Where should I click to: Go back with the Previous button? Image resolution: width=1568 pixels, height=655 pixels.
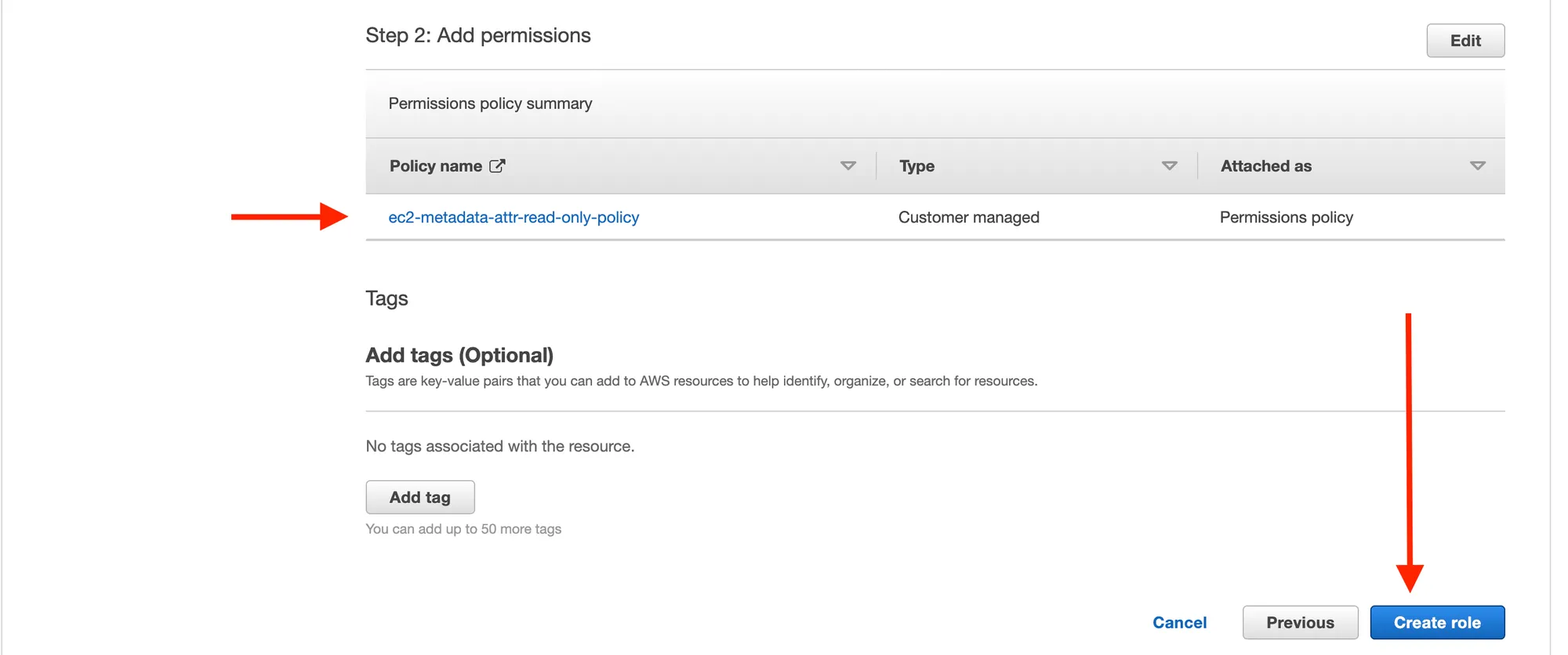point(1300,623)
